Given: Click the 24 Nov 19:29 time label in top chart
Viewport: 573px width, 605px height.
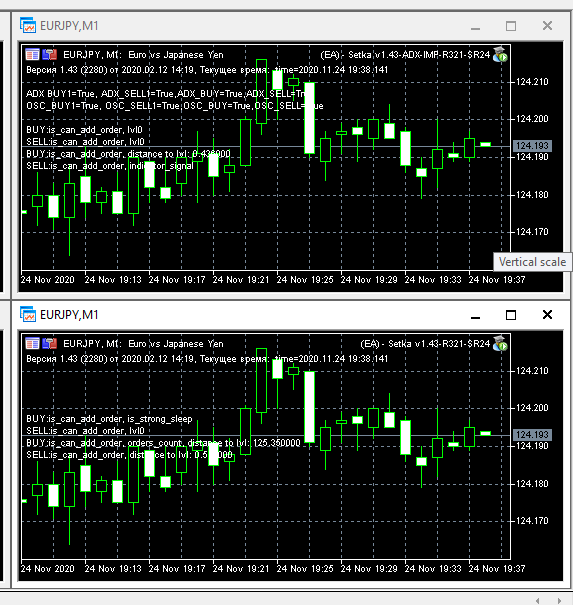Looking at the screenshot, I should pyautogui.click(x=369, y=280).
